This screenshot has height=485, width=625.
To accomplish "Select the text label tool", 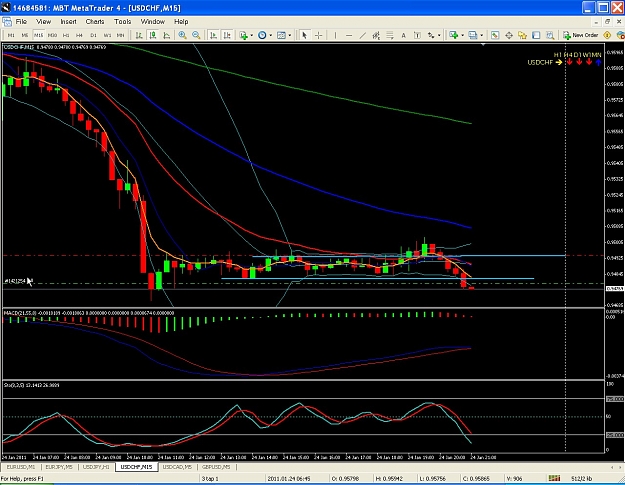I will (x=417, y=35).
